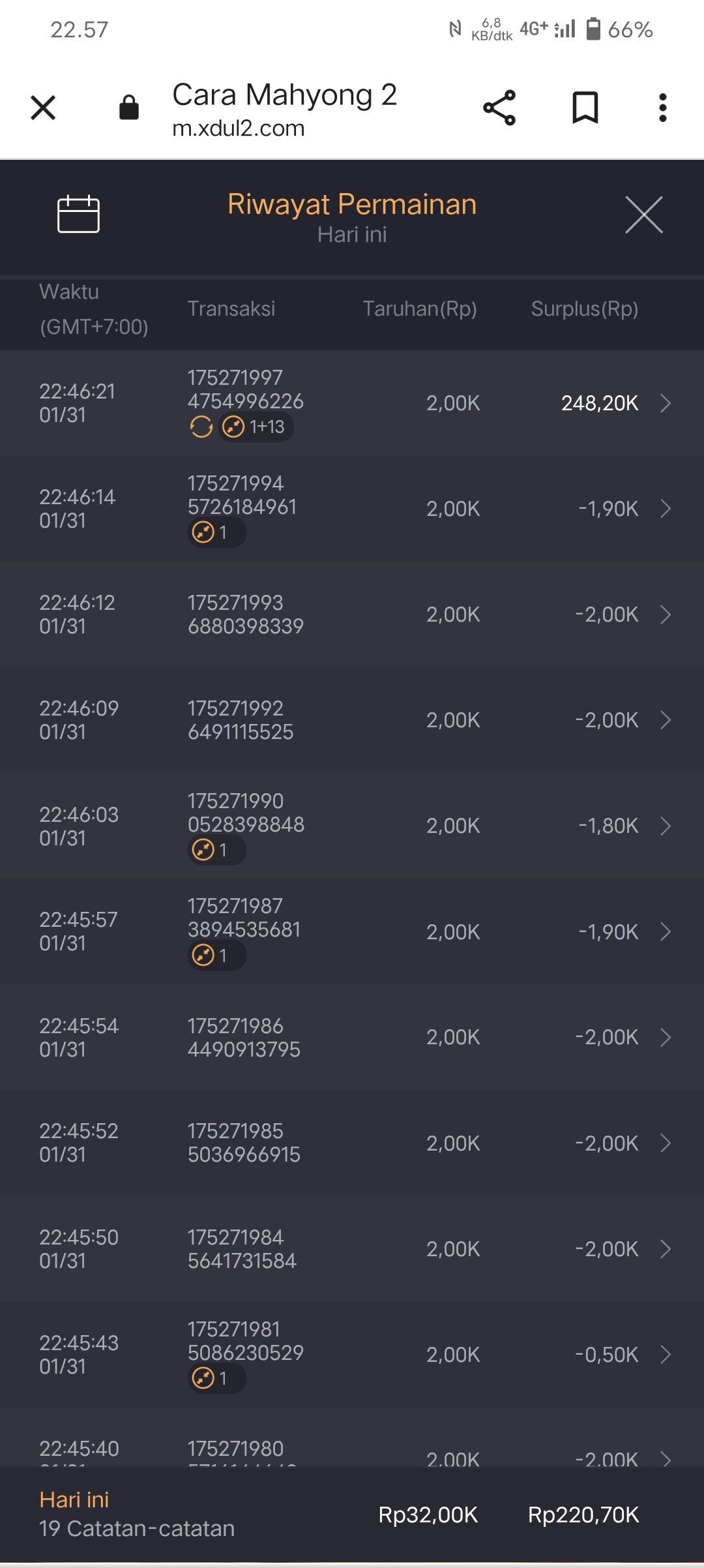The height and width of the screenshot is (1568, 704).
Task: Tap the lock icon for site info
Action: pyautogui.click(x=129, y=108)
